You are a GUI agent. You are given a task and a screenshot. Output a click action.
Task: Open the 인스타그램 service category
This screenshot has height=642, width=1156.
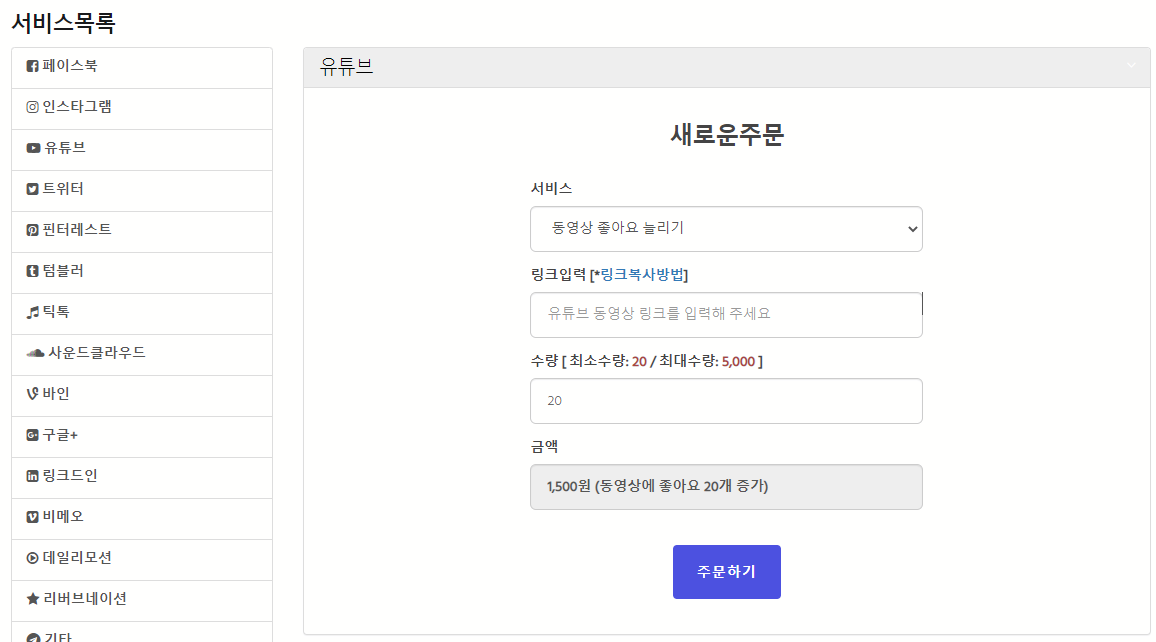pos(142,109)
